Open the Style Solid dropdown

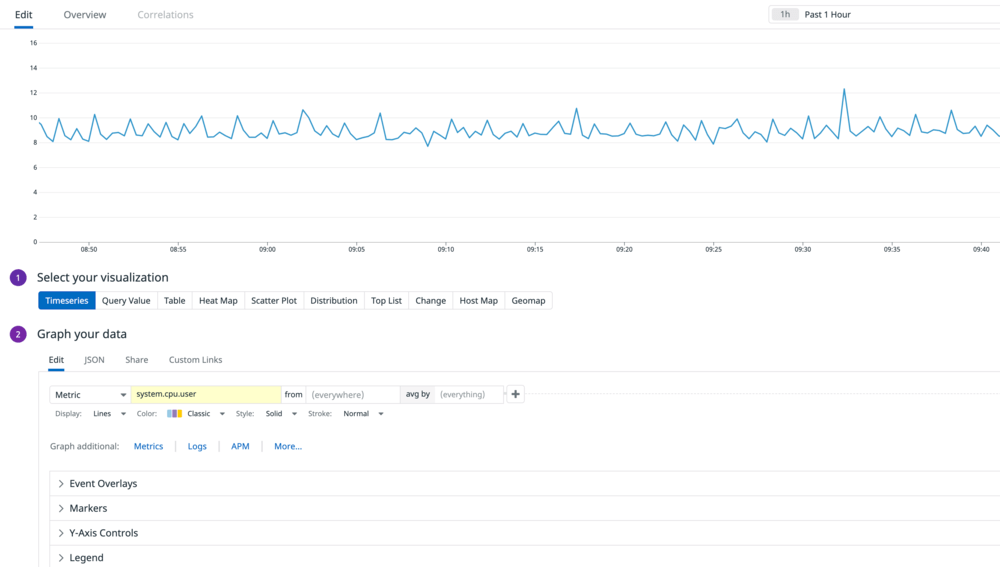281,413
